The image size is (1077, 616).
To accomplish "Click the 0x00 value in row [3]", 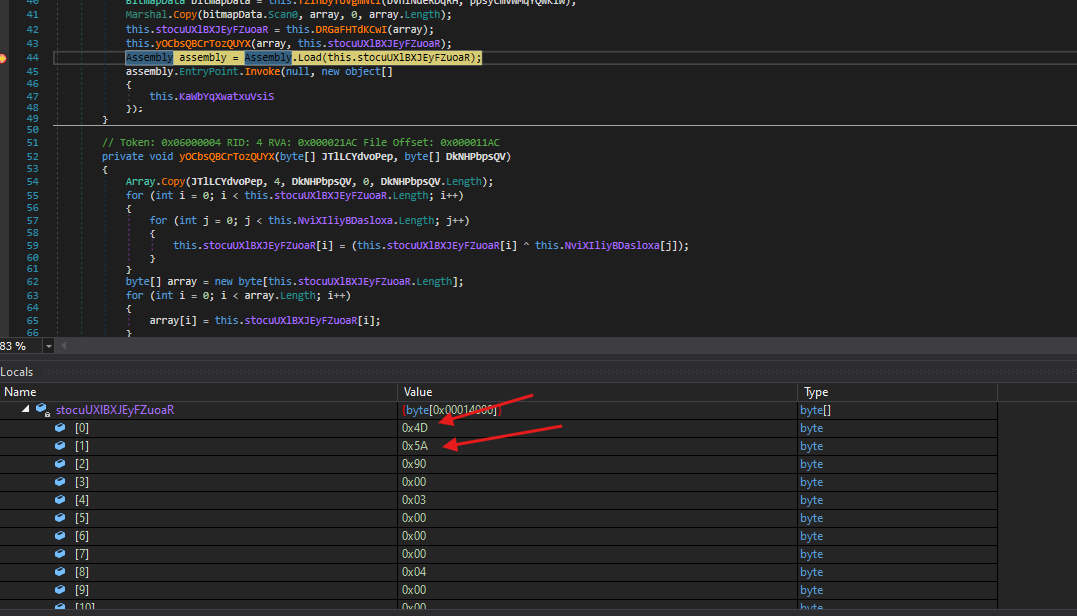I will 414,482.
